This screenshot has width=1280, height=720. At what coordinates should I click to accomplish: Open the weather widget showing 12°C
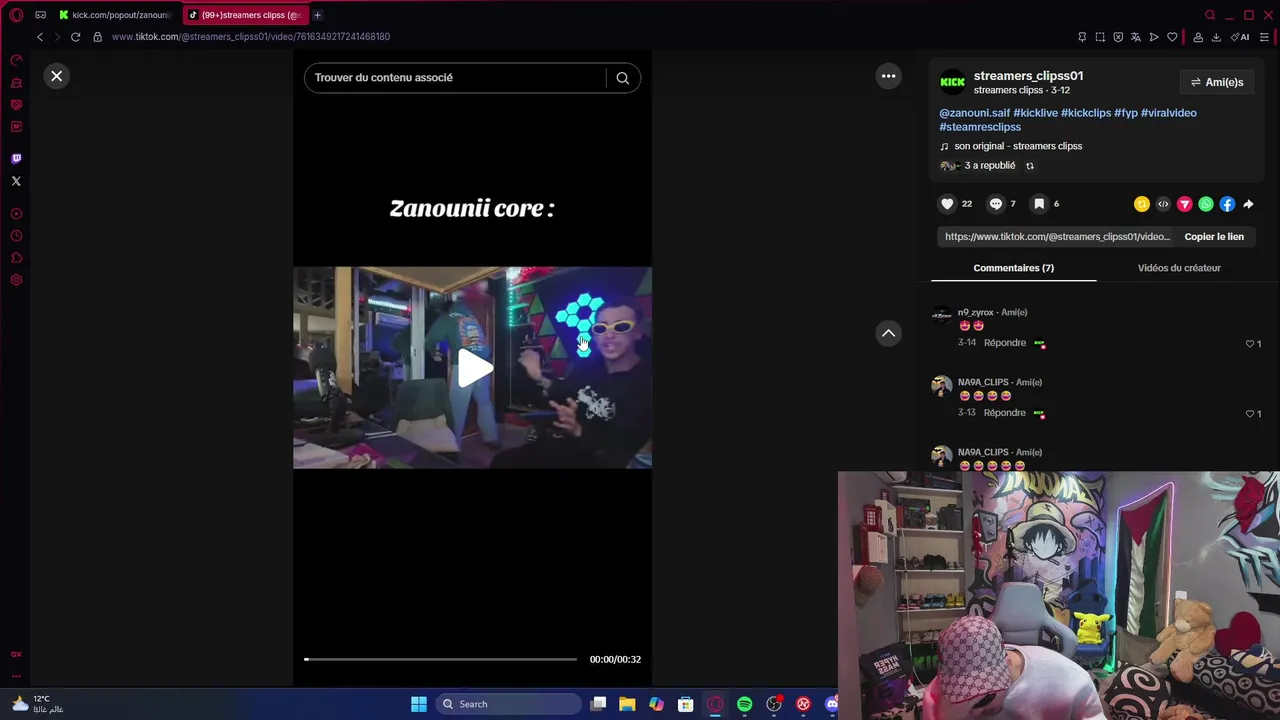37,704
